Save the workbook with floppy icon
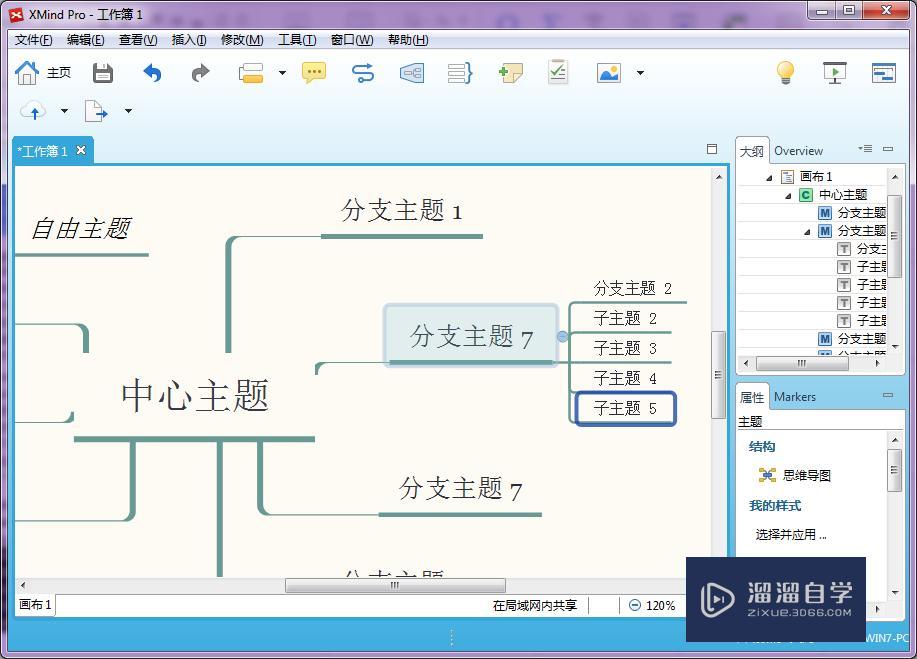Viewport: 917px width, 659px height. [x=103, y=73]
